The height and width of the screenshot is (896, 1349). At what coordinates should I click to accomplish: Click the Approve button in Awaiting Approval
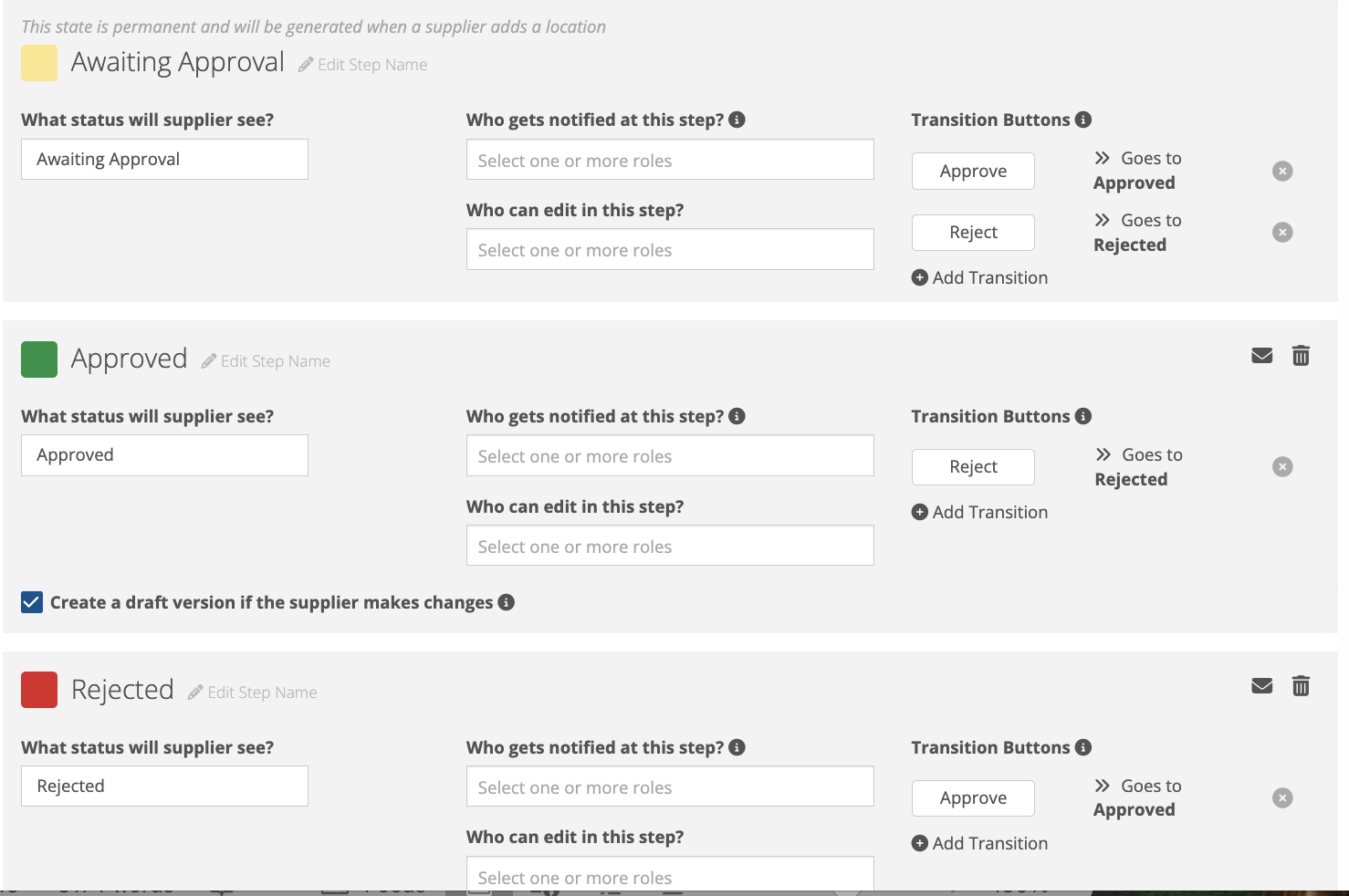pyautogui.click(x=973, y=172)
